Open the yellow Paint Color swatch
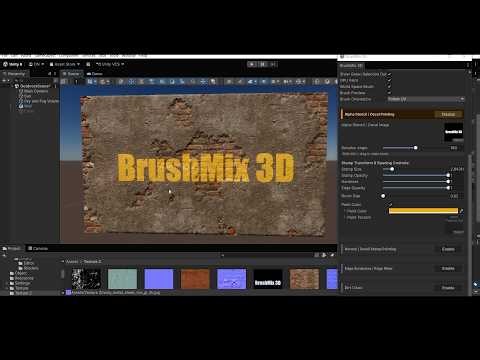The image size is (480, 360). (x=423, y=211)
